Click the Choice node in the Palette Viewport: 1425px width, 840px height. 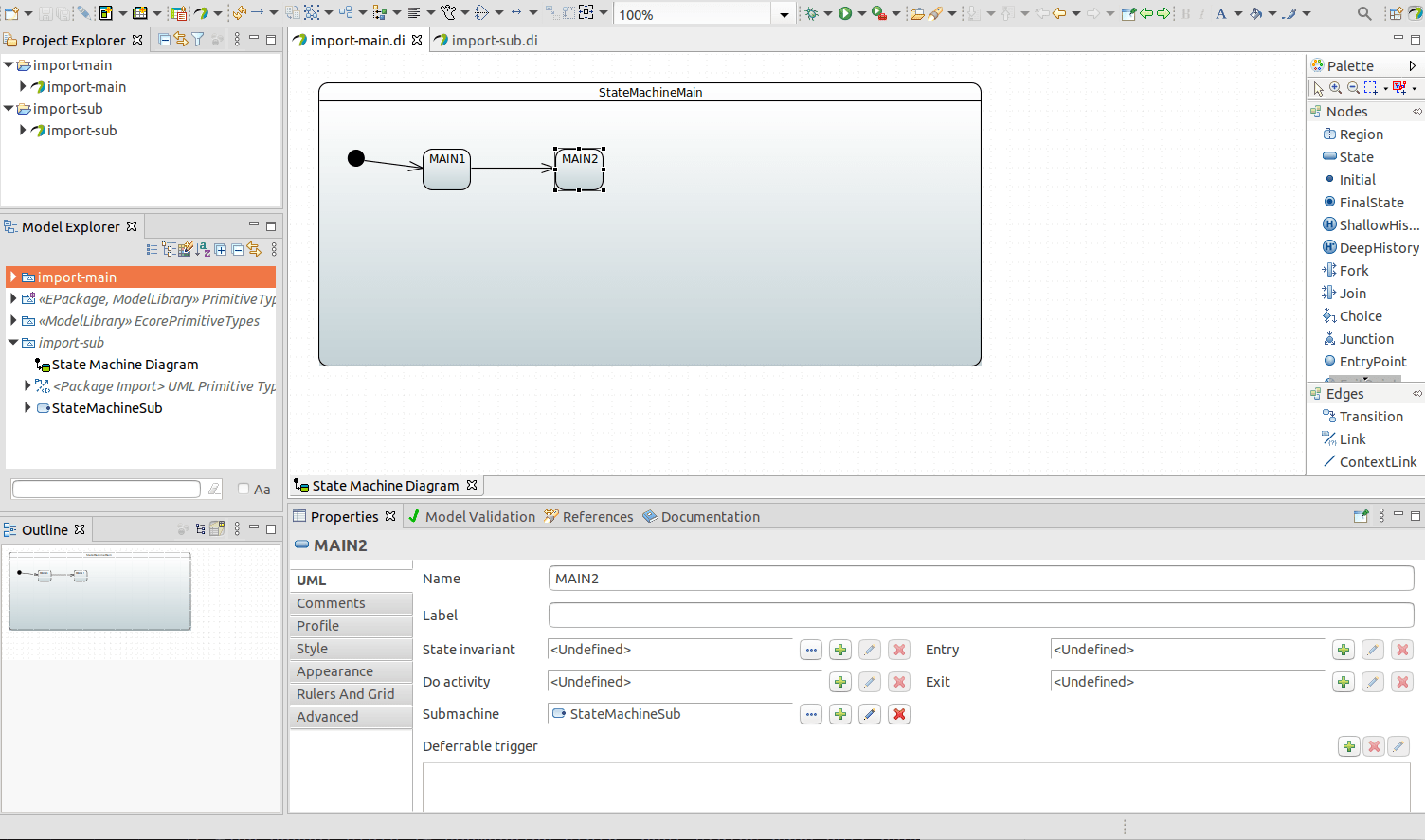pyautogui.click(x=1361, y=316)
